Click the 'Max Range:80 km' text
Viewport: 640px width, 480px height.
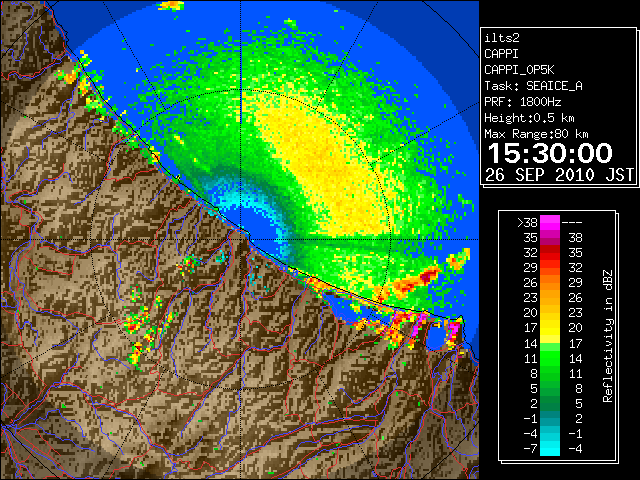[x=536, y=134]
